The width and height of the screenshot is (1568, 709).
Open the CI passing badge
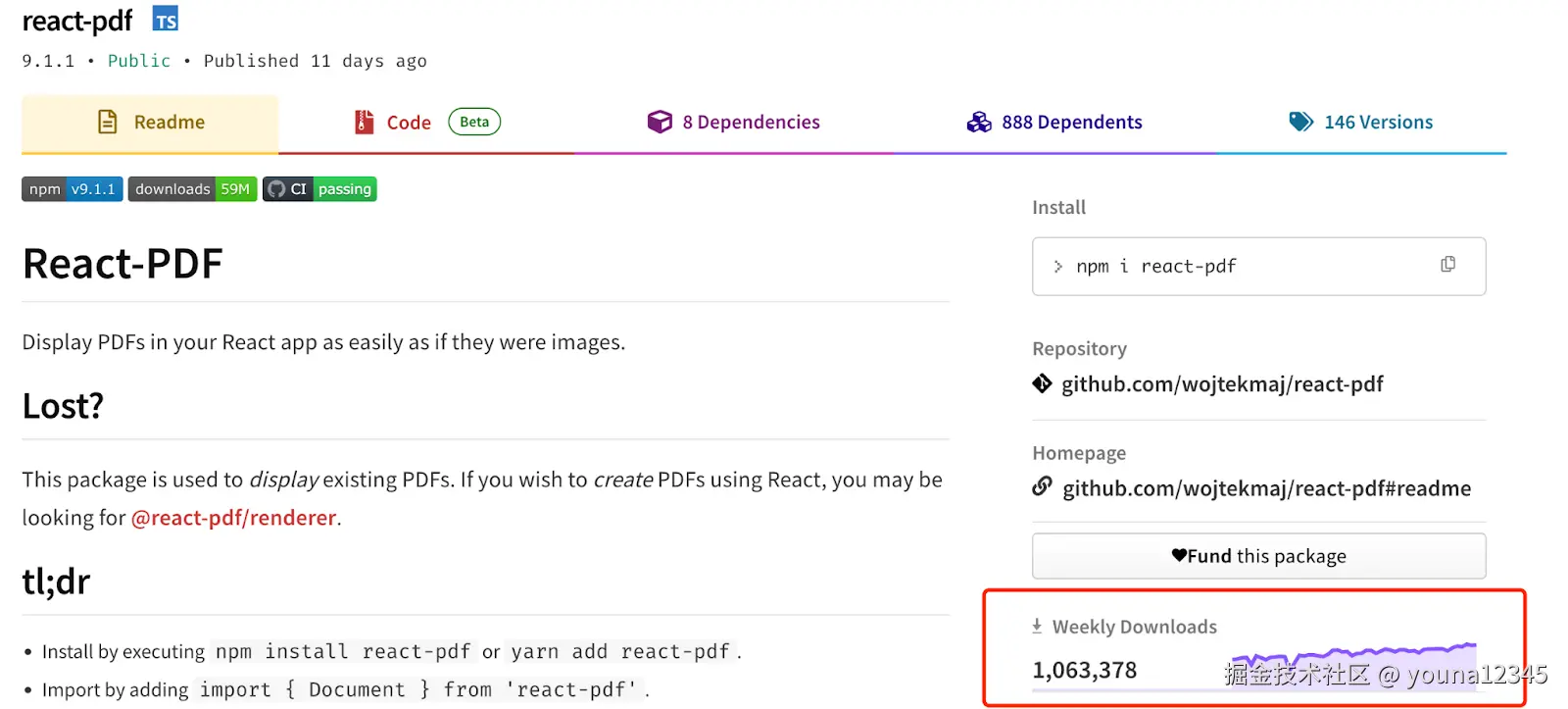click(319, 189)
